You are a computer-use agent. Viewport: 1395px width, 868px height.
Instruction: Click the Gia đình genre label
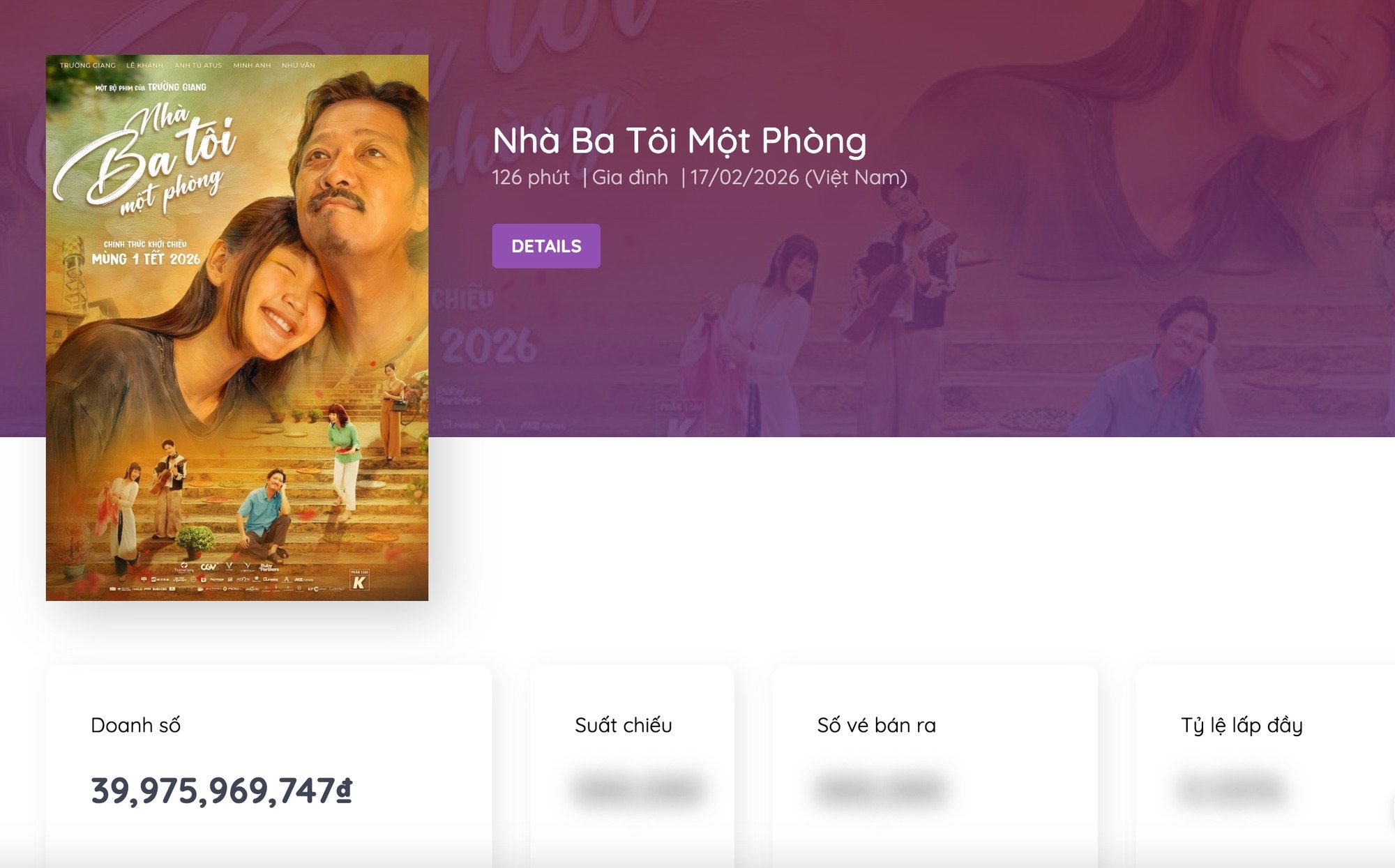tap(630, 178)
